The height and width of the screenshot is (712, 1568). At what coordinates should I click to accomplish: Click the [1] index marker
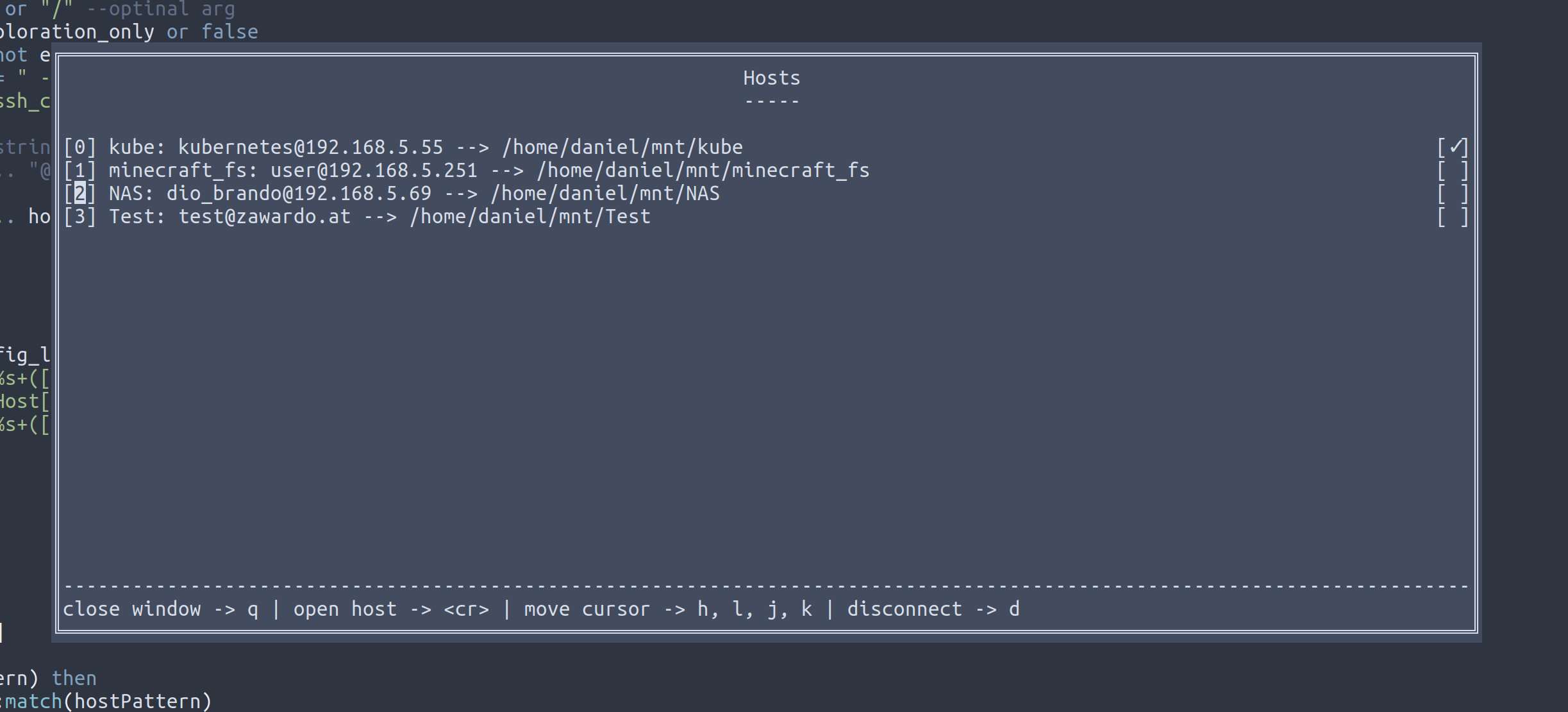[x=79, y=171]
